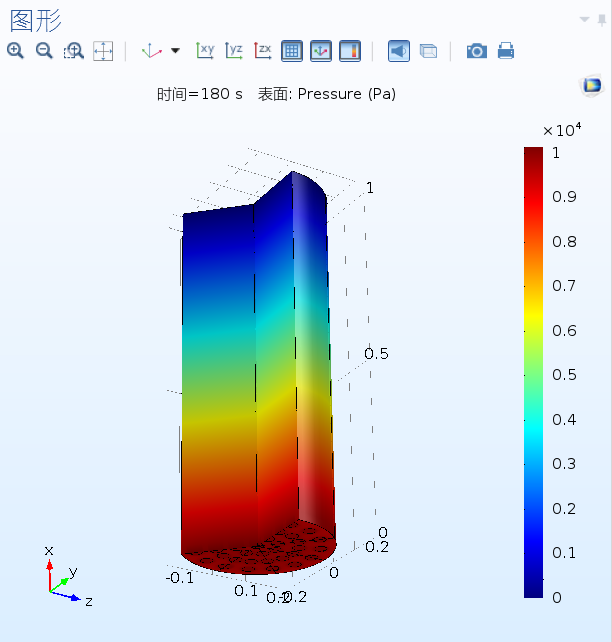Toggle the grid display button
The height and width of the screenshot is (642, 612).
(292, 51)
